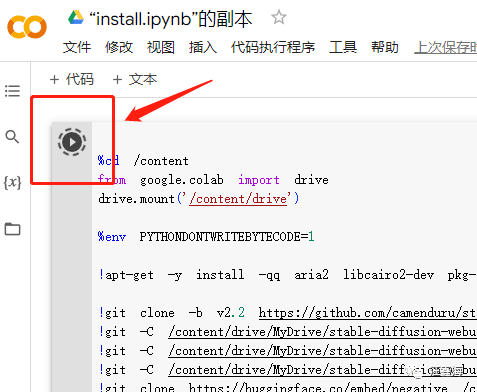Open the variables {x} sidebar panel
477x392 pixels.
pos(12,182)
